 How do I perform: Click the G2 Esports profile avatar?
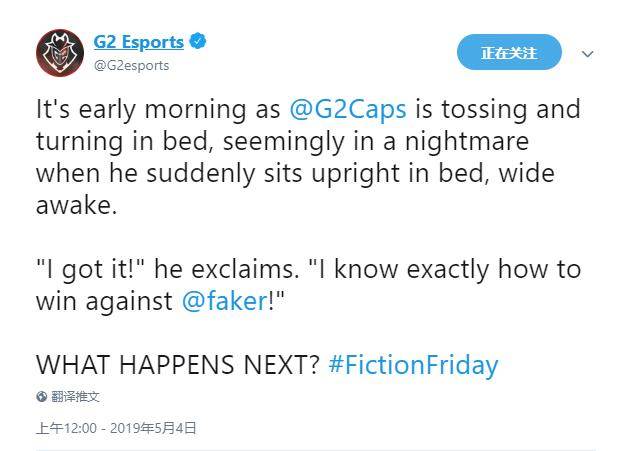click(59, 54)
